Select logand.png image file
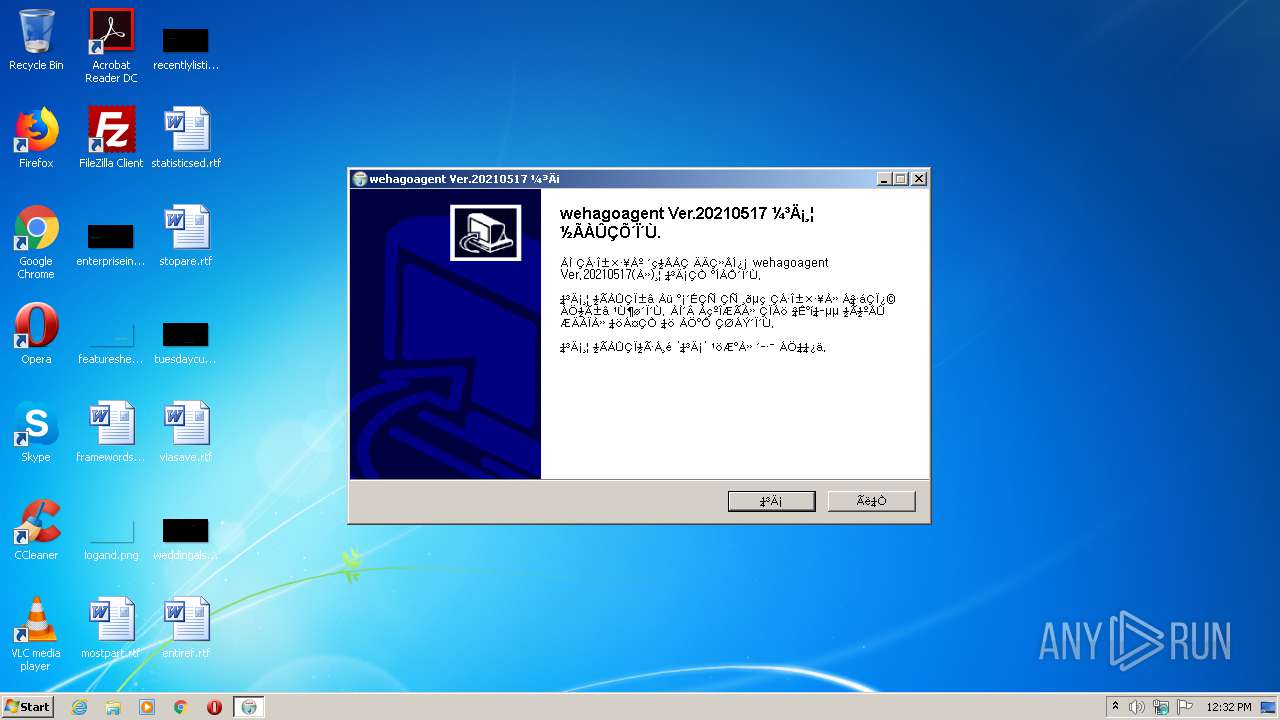The width and height of the screenshot is (1280, 720). pyautogui.click(x=111, y=540)
